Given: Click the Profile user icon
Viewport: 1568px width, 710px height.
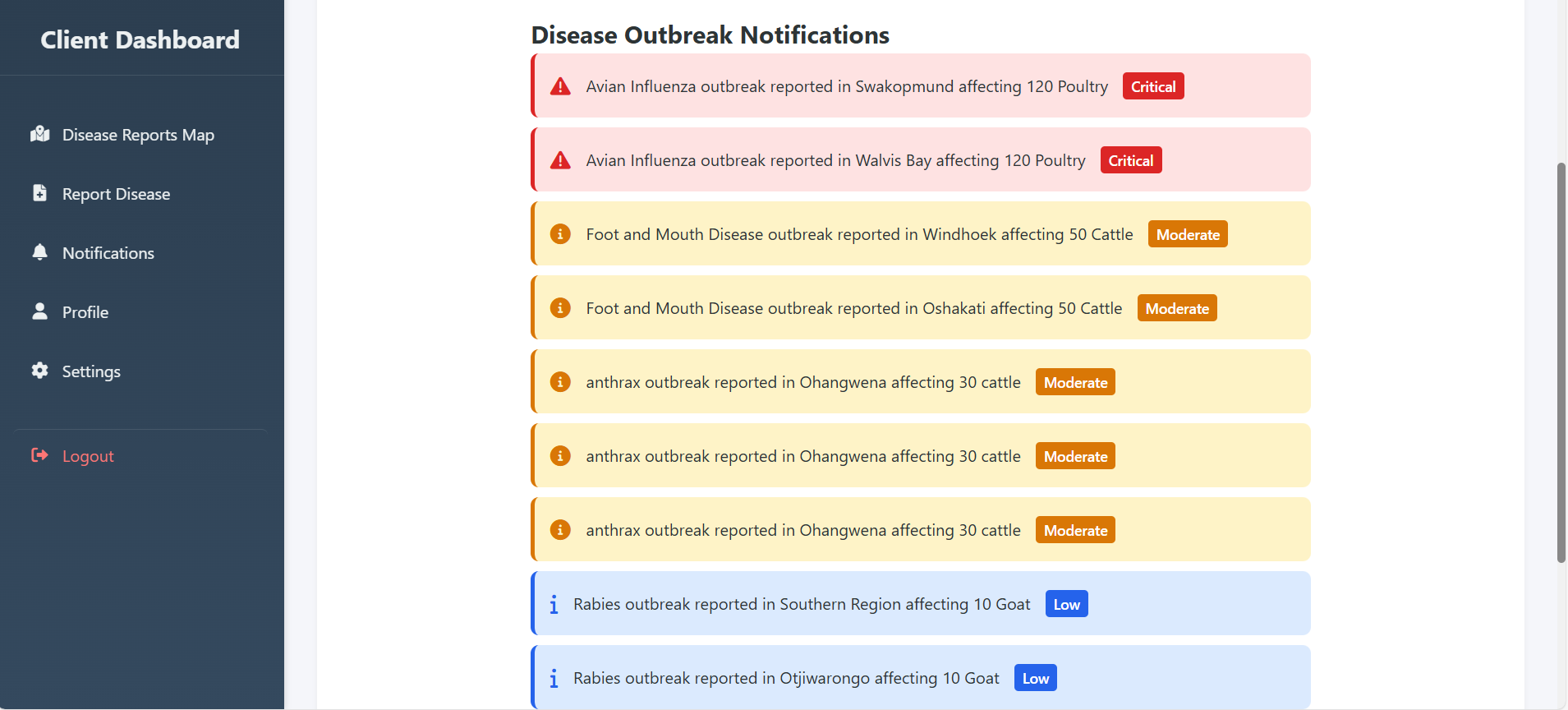Looking at the screenshot, I should (x=39, y=311).
